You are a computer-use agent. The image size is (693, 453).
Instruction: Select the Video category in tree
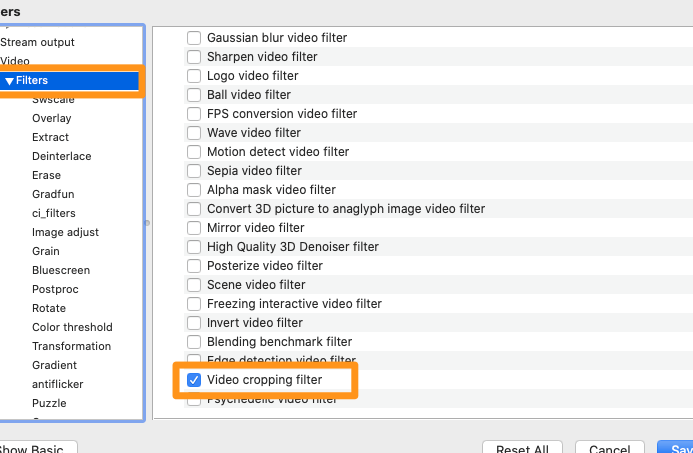15,61
